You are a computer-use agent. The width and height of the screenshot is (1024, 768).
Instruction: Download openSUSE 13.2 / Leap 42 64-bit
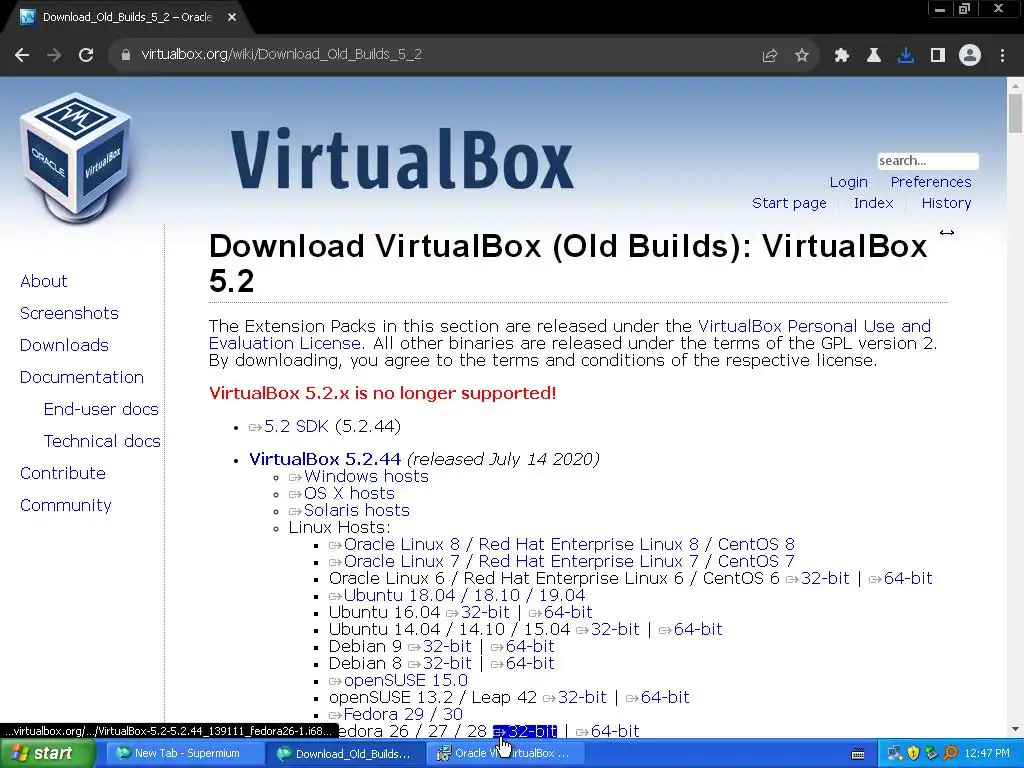coord(665,697)
